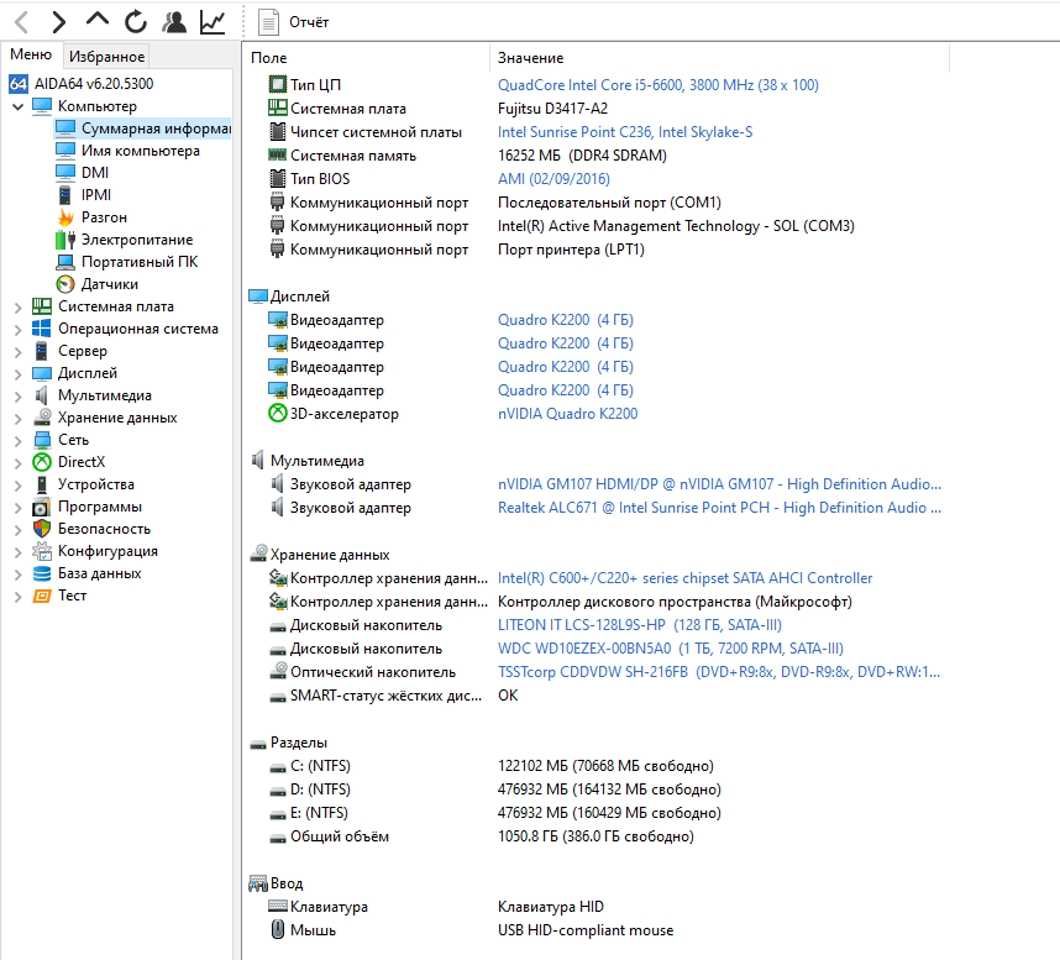Open the user profile toolbar icon
Screen dimensions: 1060x960
pos(174,22)
